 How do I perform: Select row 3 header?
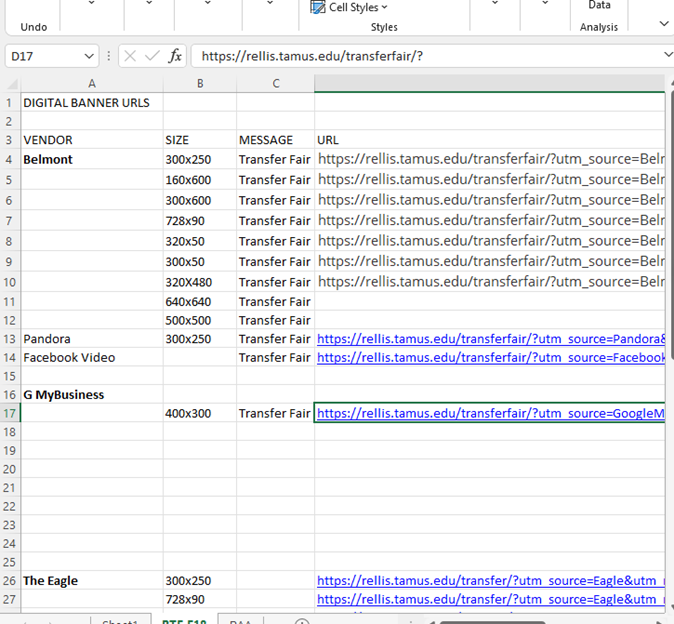(x=10, y=140)
